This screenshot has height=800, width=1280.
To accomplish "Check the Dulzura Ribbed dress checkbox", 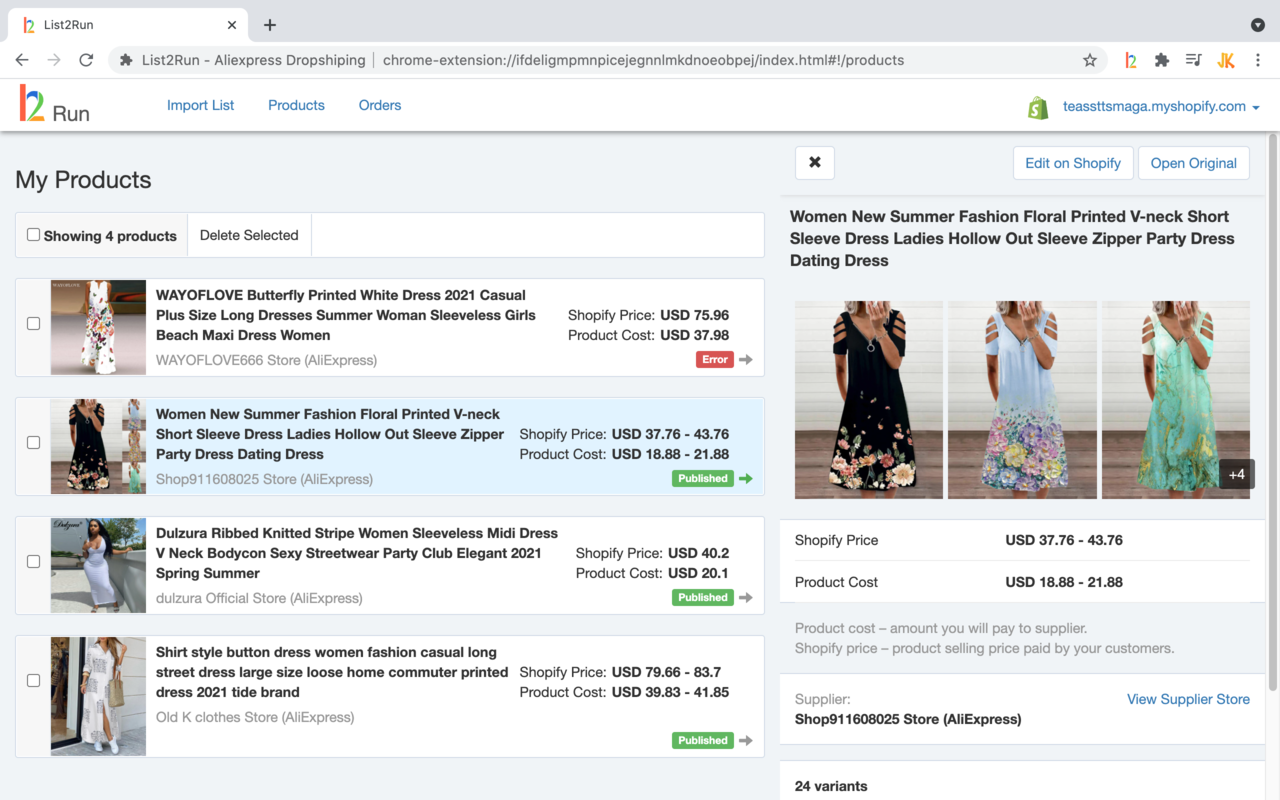I will click(33, 561).
